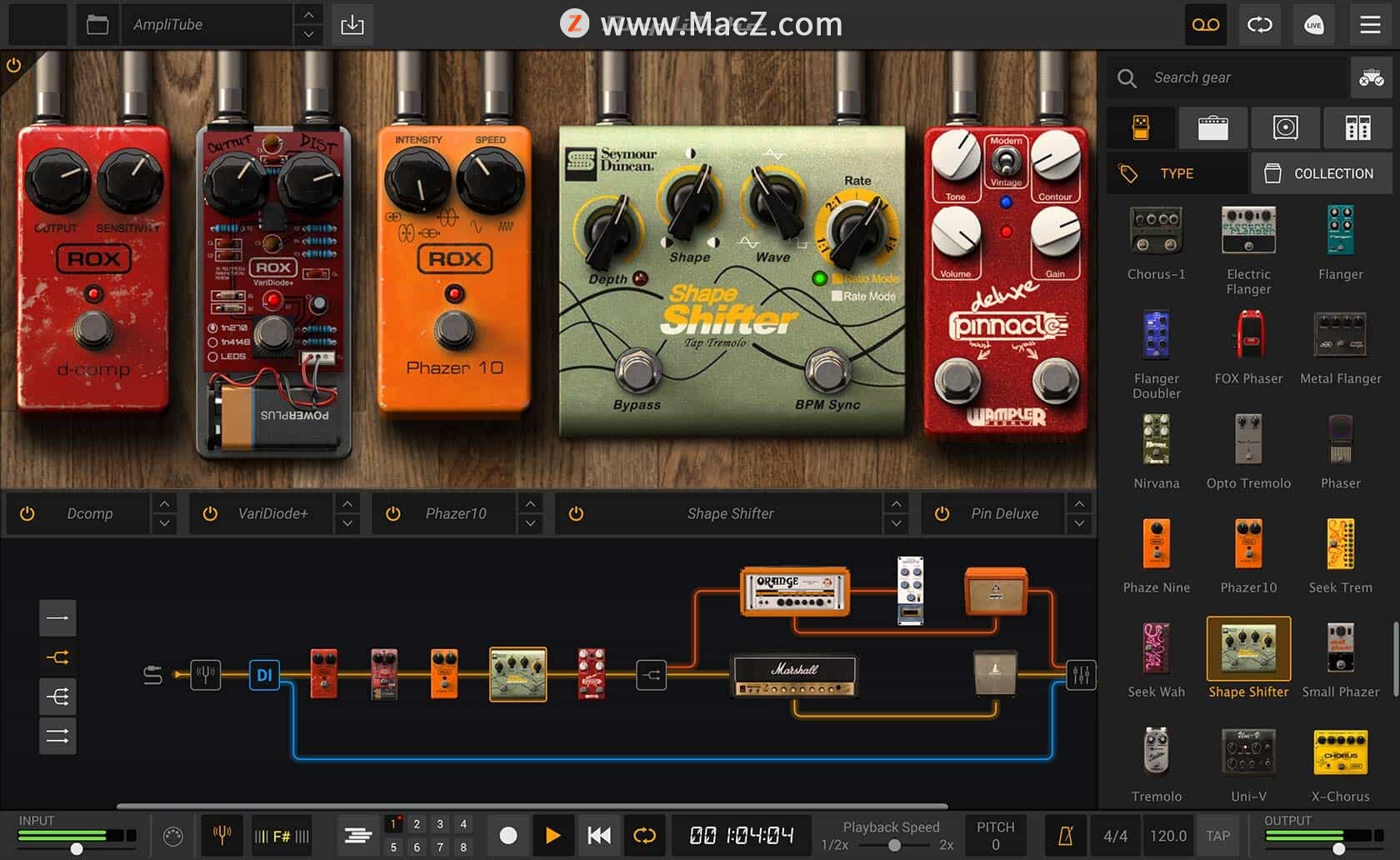Screen dimensions: 1400x860
Task: Select the three-way split routing
Action: [x=57, y=697]
